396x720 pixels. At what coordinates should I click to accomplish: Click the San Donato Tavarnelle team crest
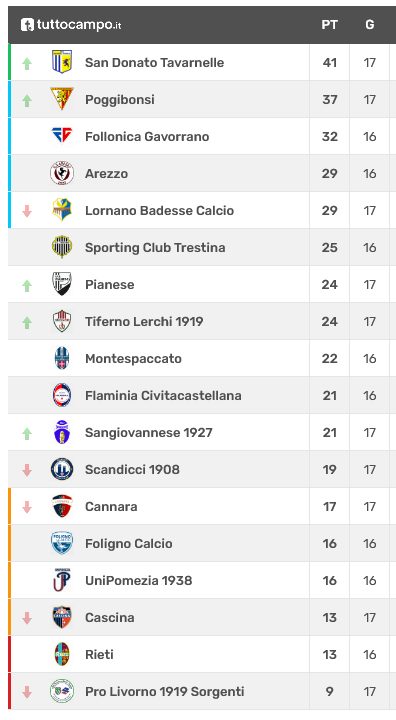pyautogui.click(x=62, y=62)
